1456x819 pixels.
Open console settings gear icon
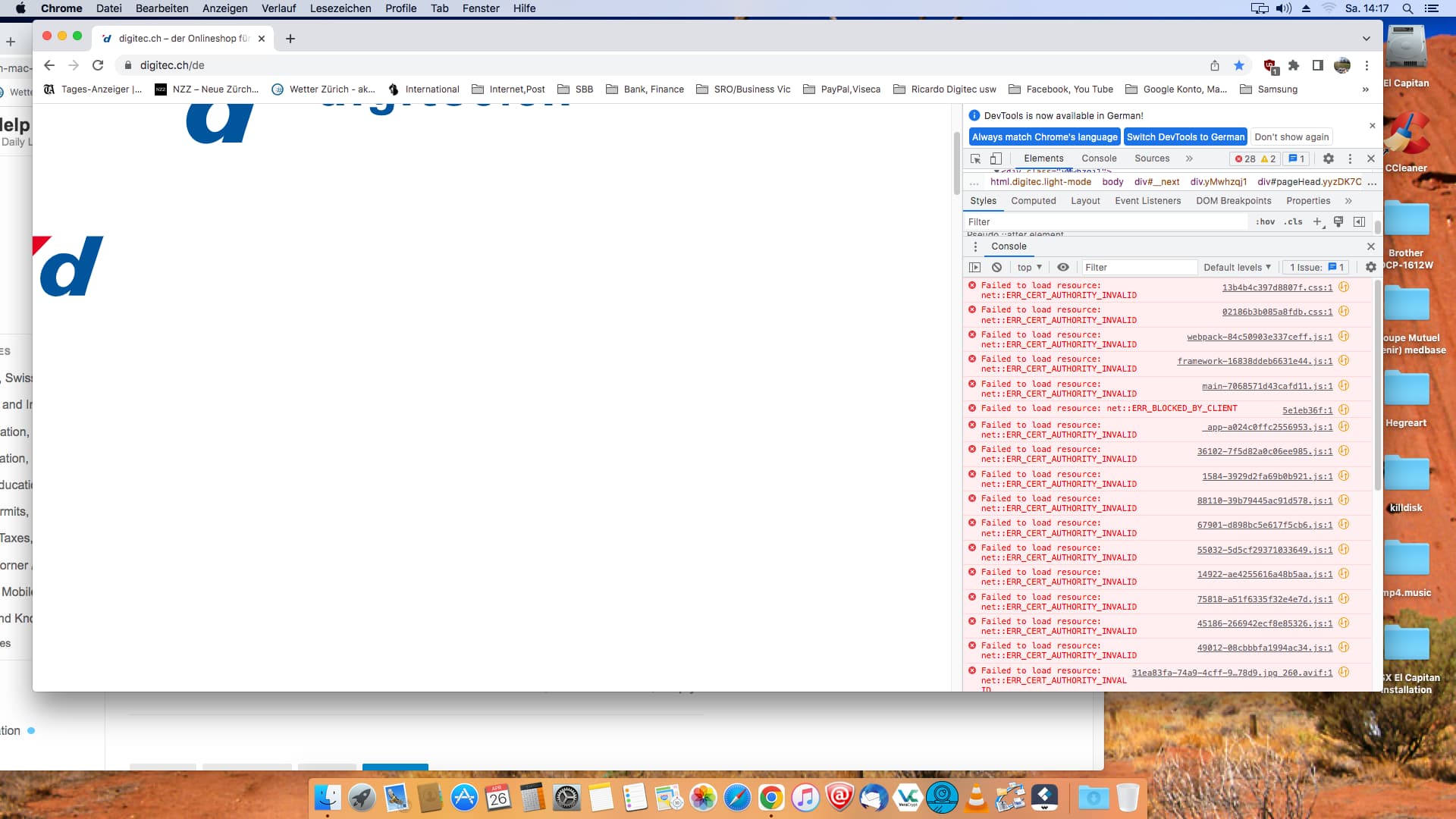1370,268
